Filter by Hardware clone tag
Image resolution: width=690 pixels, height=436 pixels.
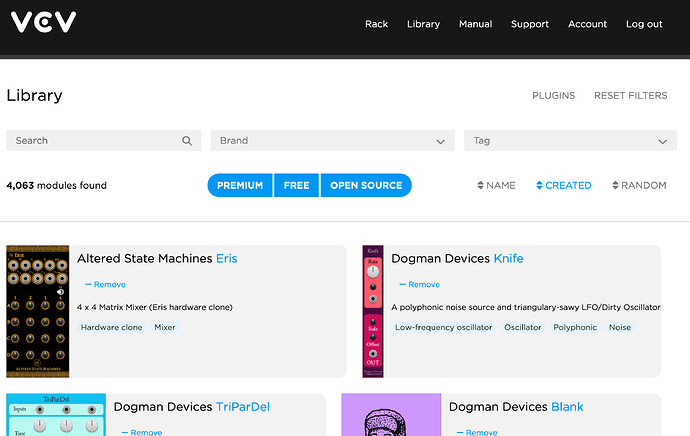111,327
